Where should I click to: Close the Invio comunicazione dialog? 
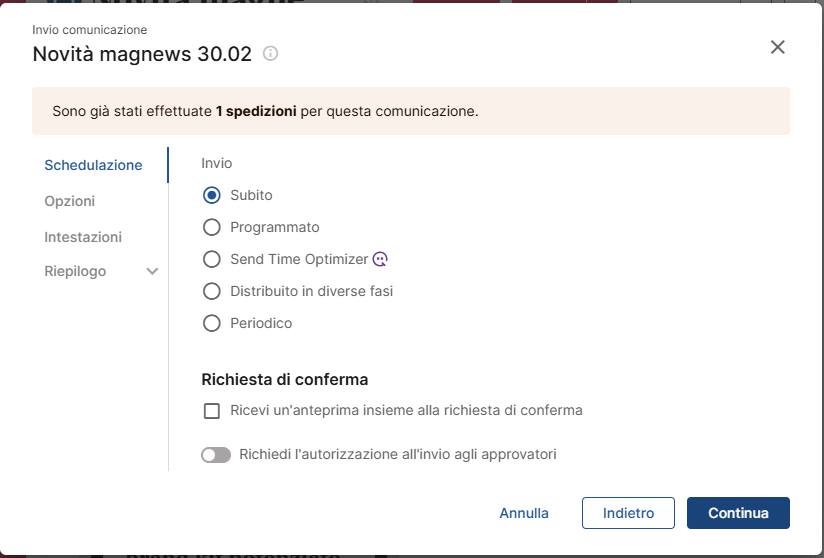tap(778, 47)
